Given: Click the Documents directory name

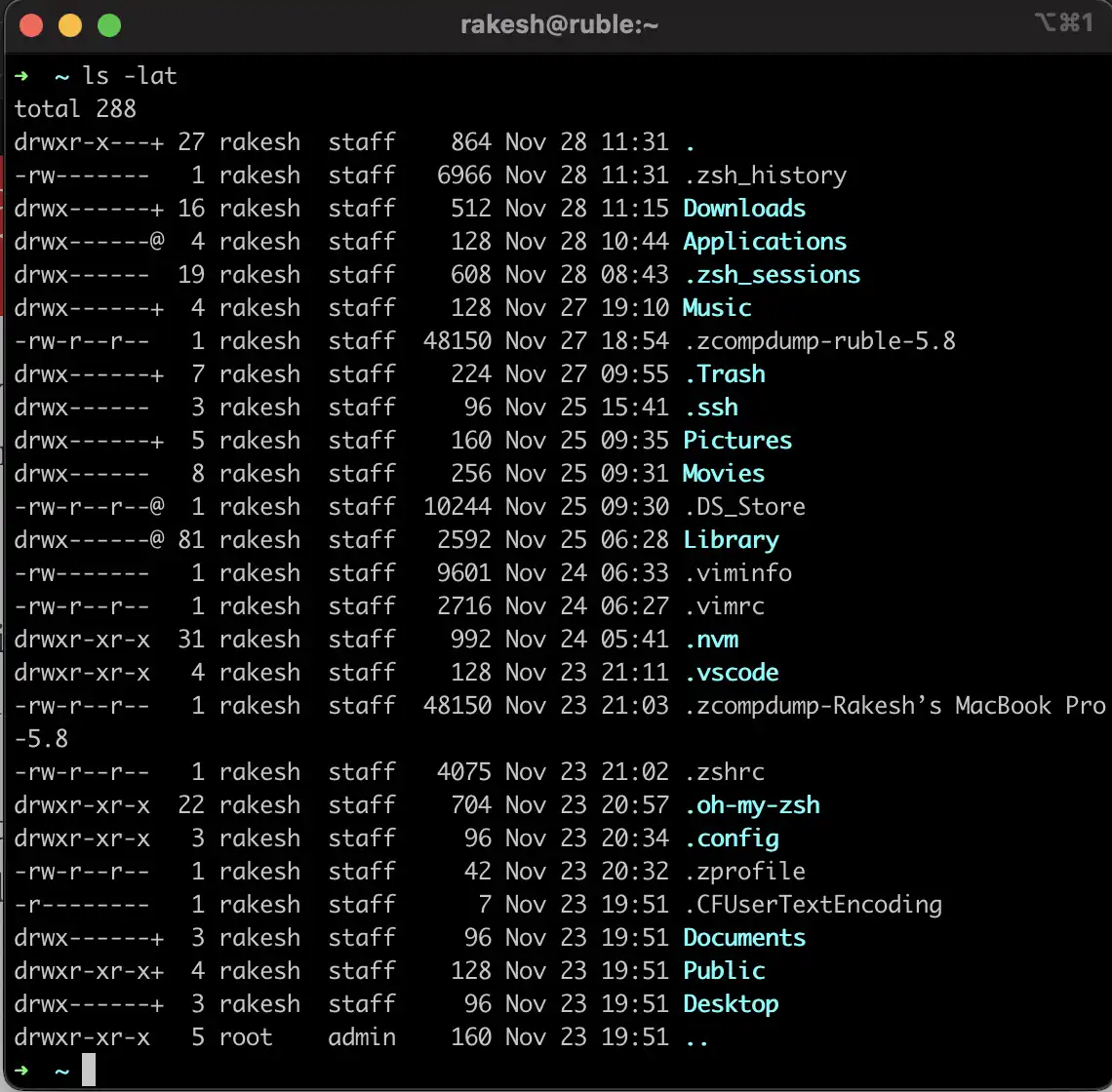Looking at the screenshot, I should 744,938.
